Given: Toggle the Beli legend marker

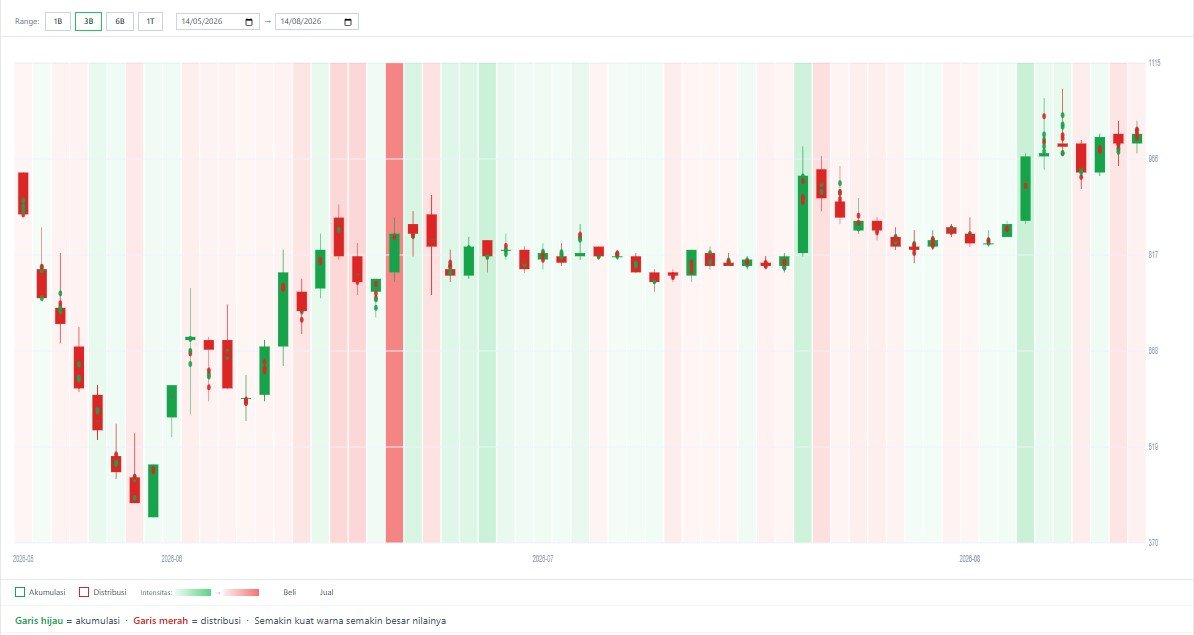Looking at the screenshot, I should [x=289, y=592].
